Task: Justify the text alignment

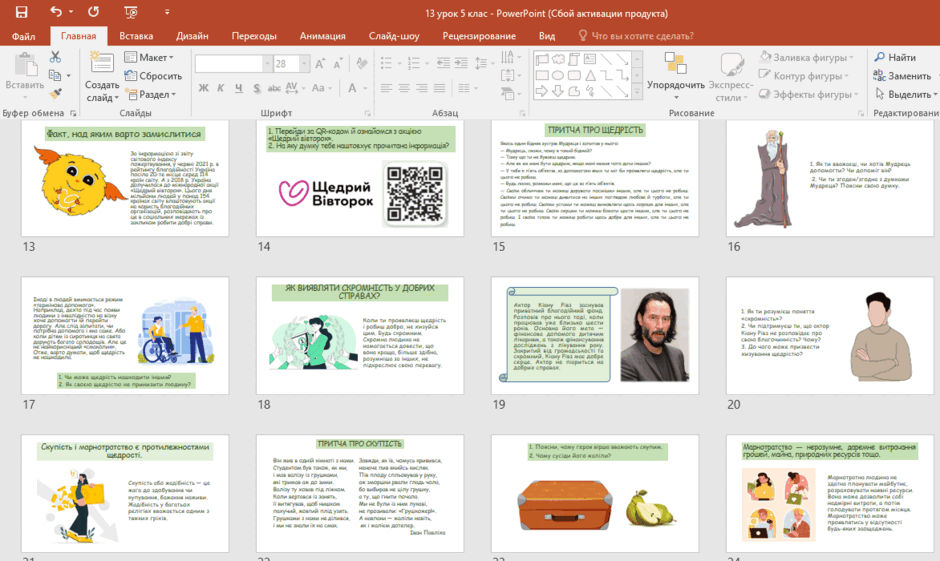Action: [x=439, y=88]
